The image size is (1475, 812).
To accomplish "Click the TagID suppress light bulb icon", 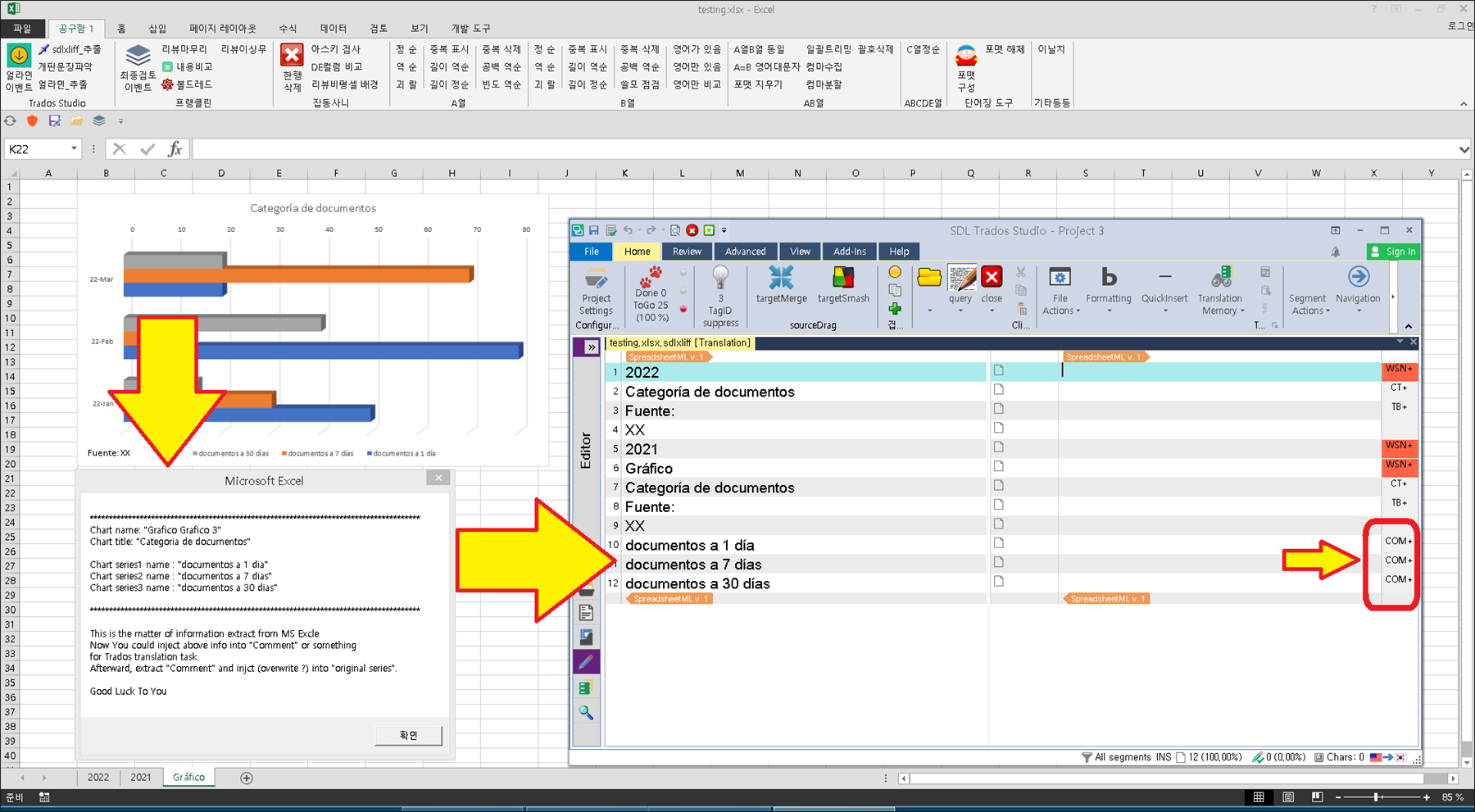I will (x=720, y=278).
